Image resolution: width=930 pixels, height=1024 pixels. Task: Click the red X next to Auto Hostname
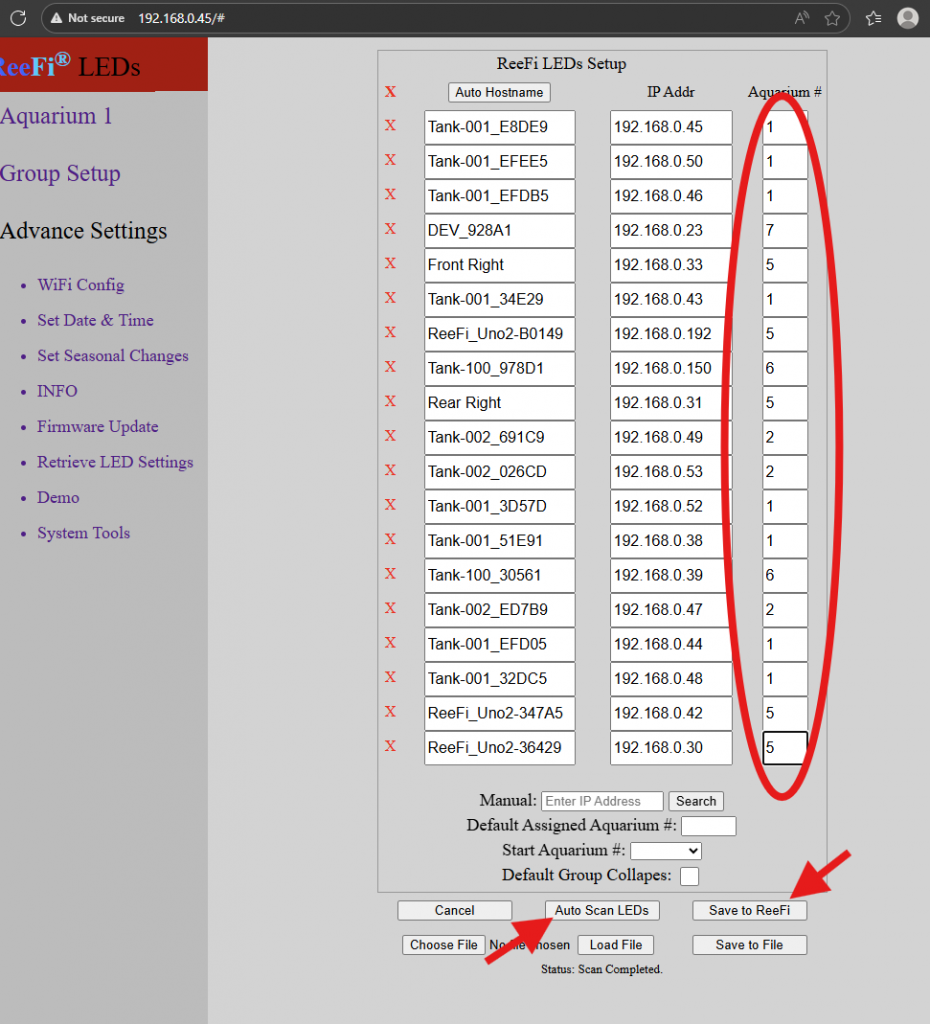pyautogui.click(x=391, y=92)
